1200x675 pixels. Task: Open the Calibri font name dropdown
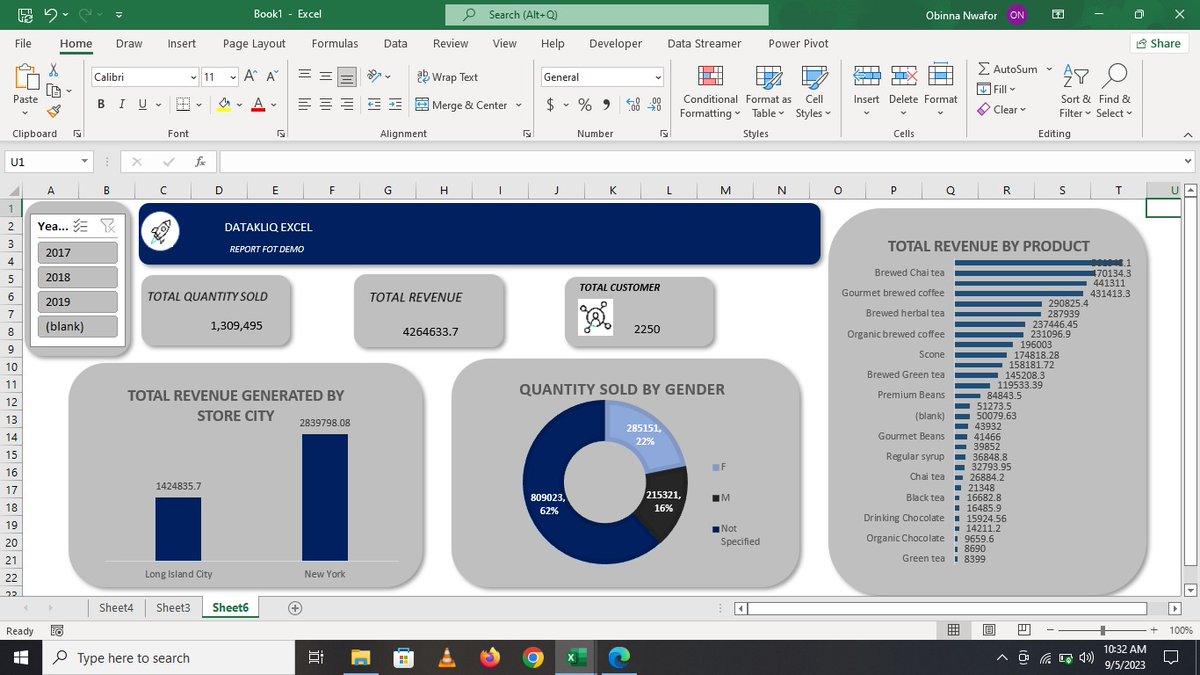pos(193,77)
